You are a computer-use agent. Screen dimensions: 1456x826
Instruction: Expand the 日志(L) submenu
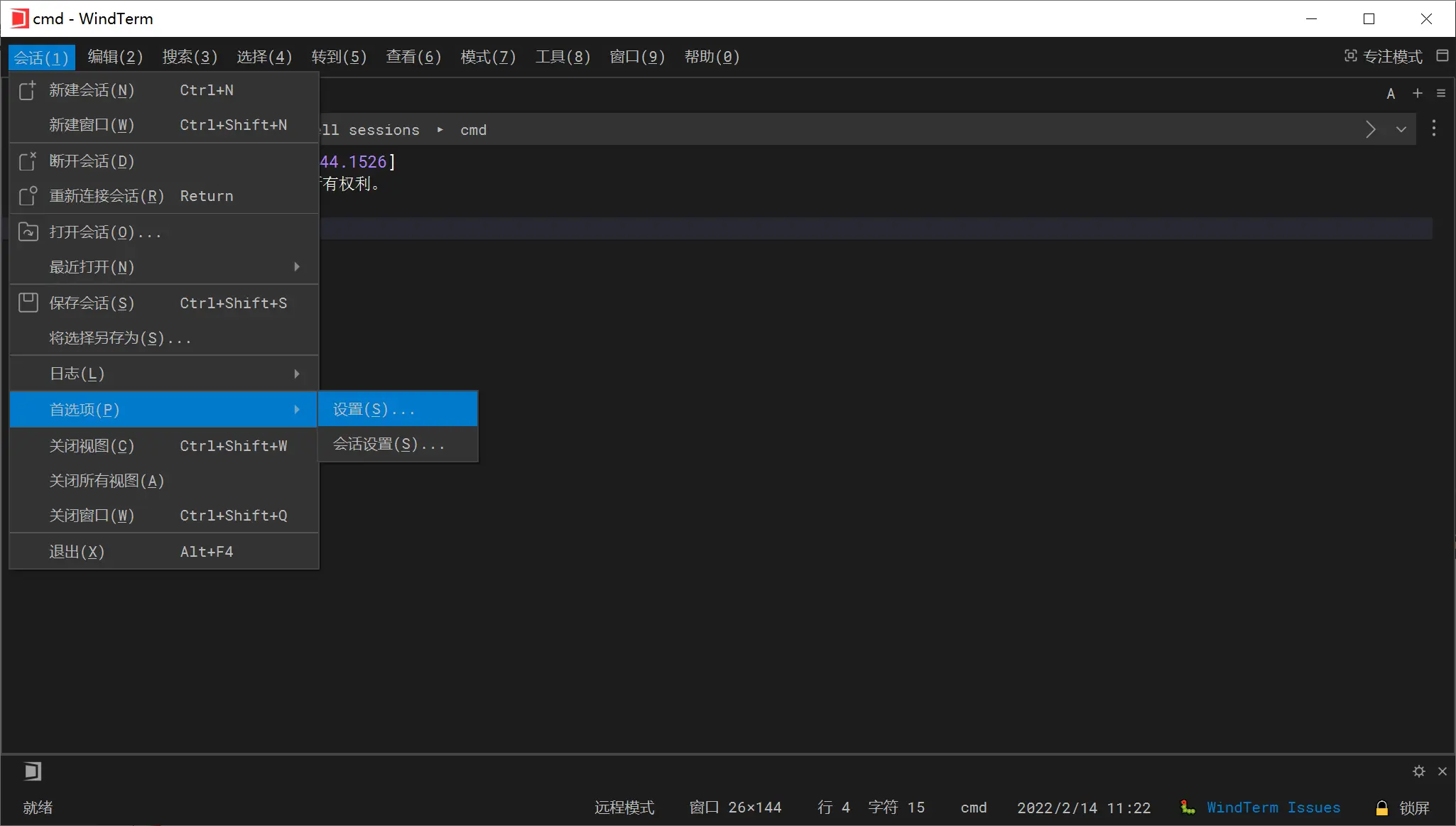[164, 374]
